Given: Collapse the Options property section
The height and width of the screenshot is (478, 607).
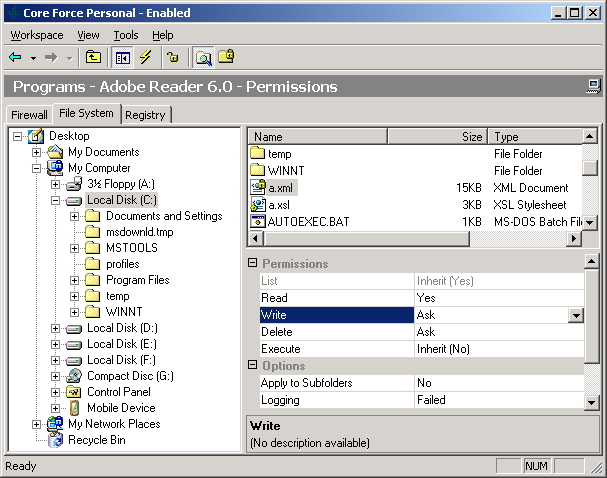Looking at the screenshot, I should pos(252,365).
